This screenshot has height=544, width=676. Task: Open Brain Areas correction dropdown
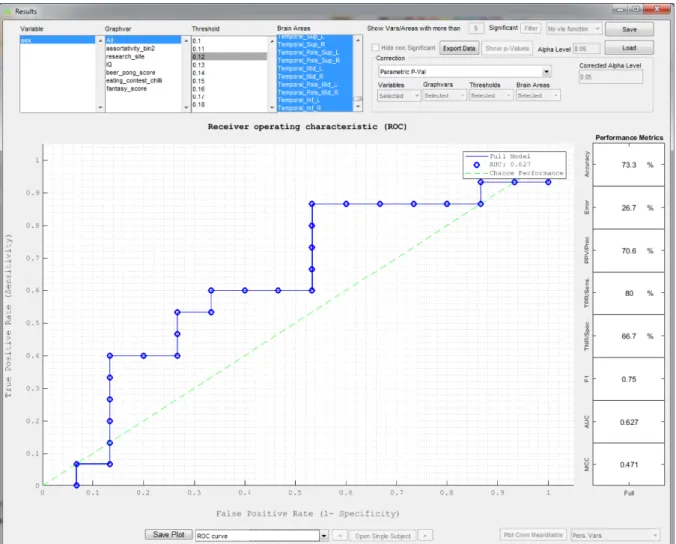[x=538, y=96]
